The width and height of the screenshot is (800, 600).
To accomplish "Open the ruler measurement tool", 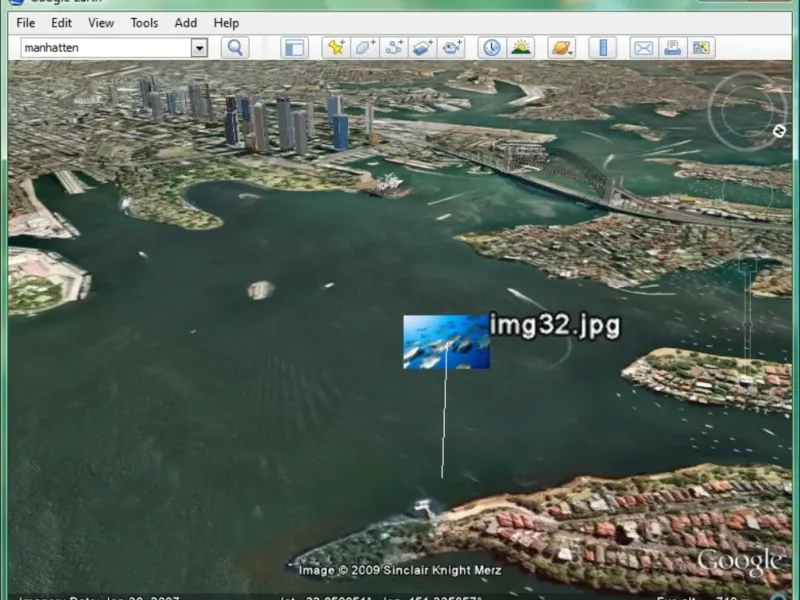I will click(603, 48).
